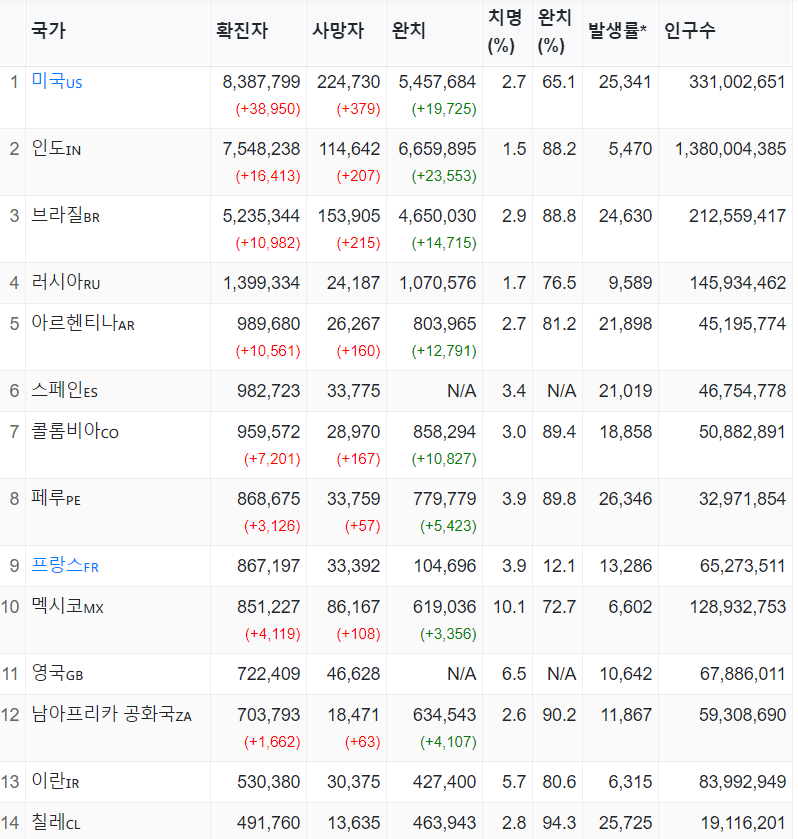This screenshot has width=798, height=839.
Task: Select the 스페인 ES country name
Action: pos(64,391)
